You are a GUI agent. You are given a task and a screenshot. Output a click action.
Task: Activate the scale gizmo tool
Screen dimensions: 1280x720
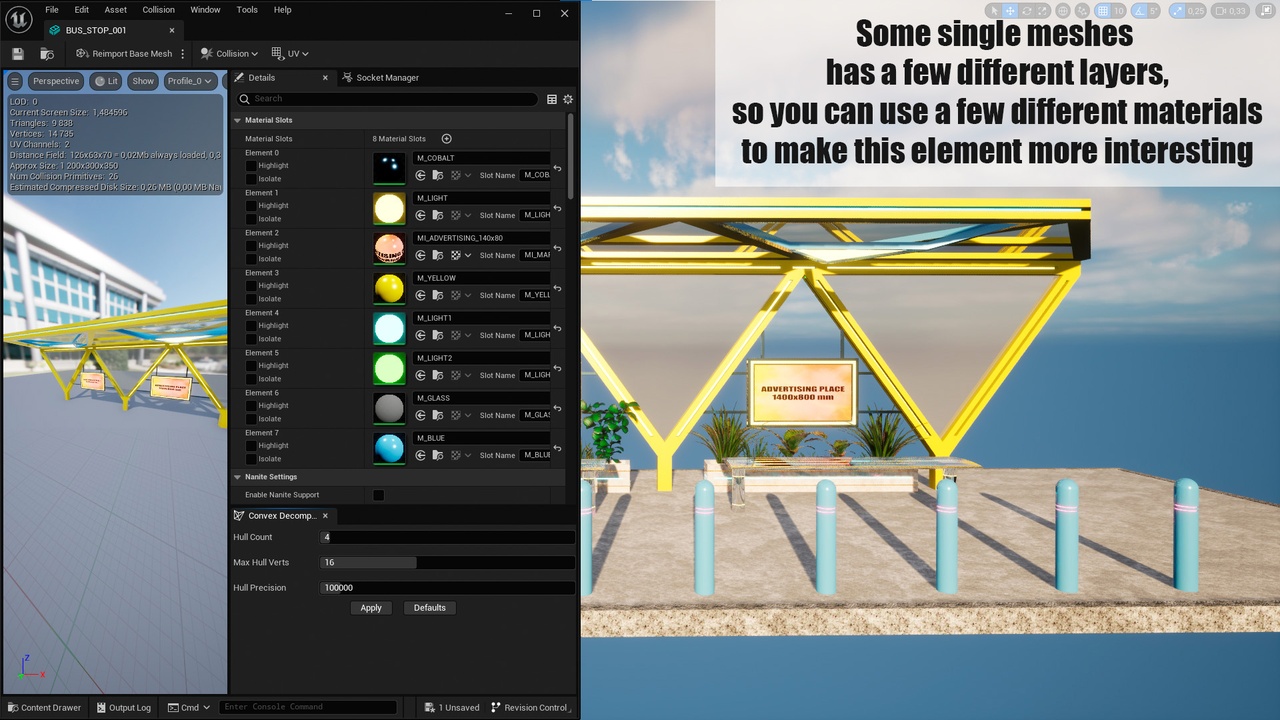click(x=1043, y=11)
